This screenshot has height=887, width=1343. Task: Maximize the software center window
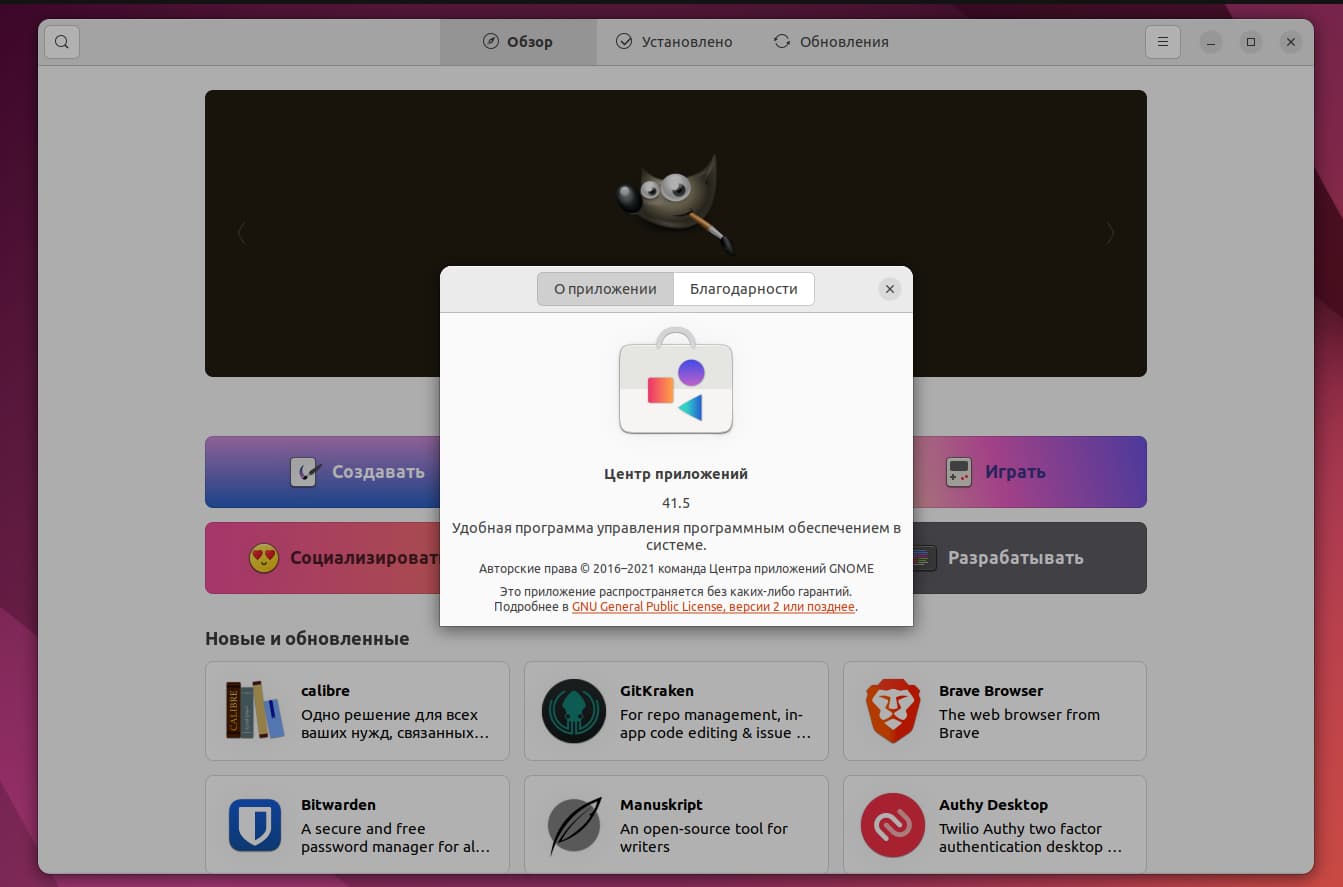click(1251, 42)
